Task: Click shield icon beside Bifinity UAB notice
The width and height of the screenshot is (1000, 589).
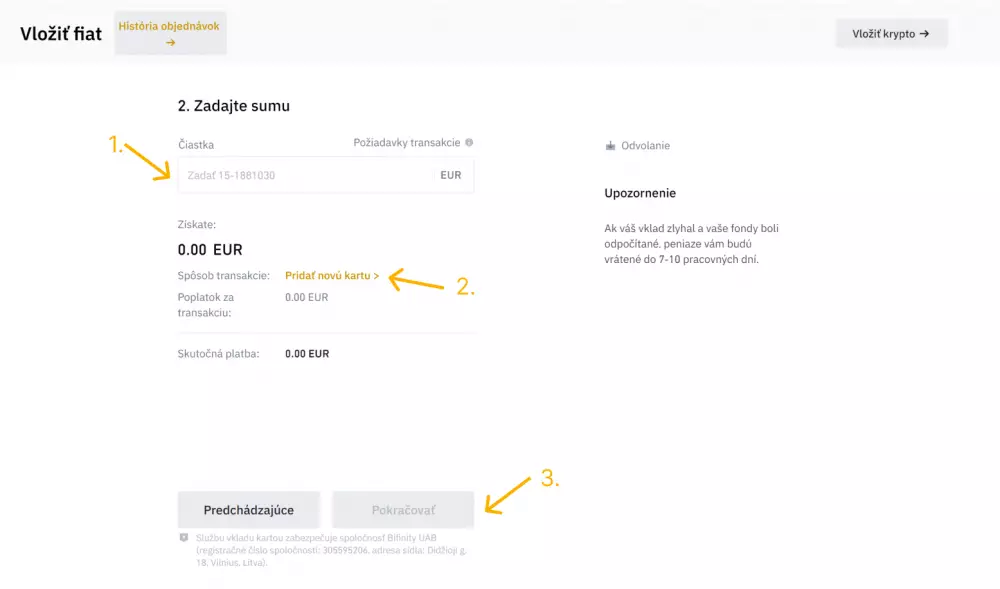Action: click(x=183, y=538)
